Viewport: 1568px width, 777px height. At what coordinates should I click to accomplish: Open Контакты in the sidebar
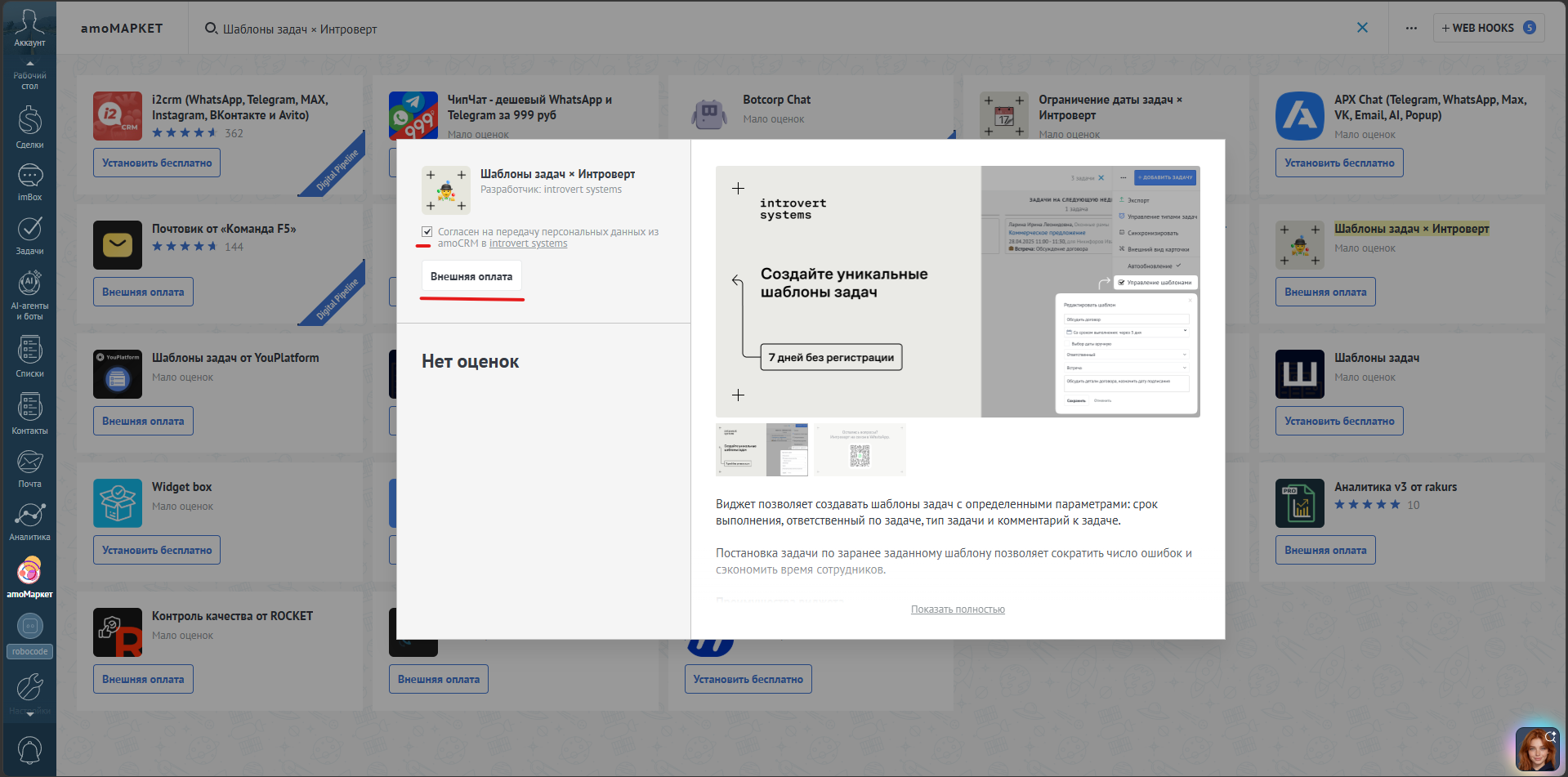[x=29, y=414]
